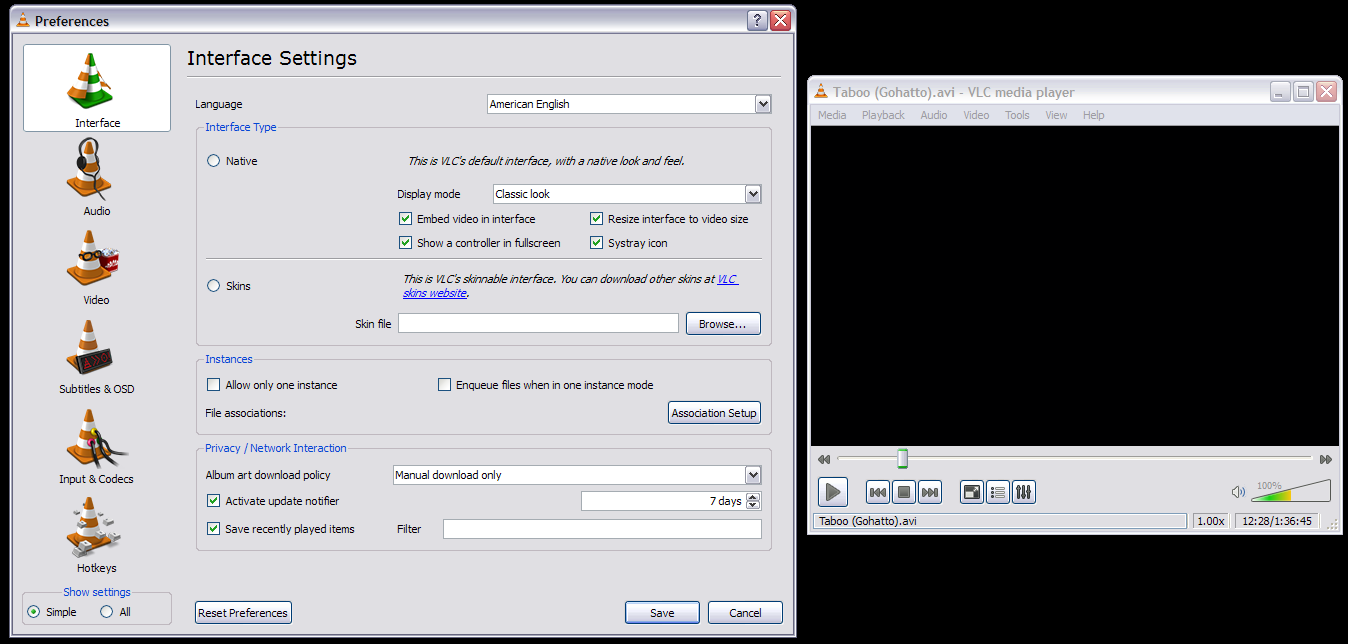Image resolution: width=1348 pixels, height=644 pixels.
Task: Disable Activate update notifier checkbox
Action: pyautogui.click(x=213, y=501)
